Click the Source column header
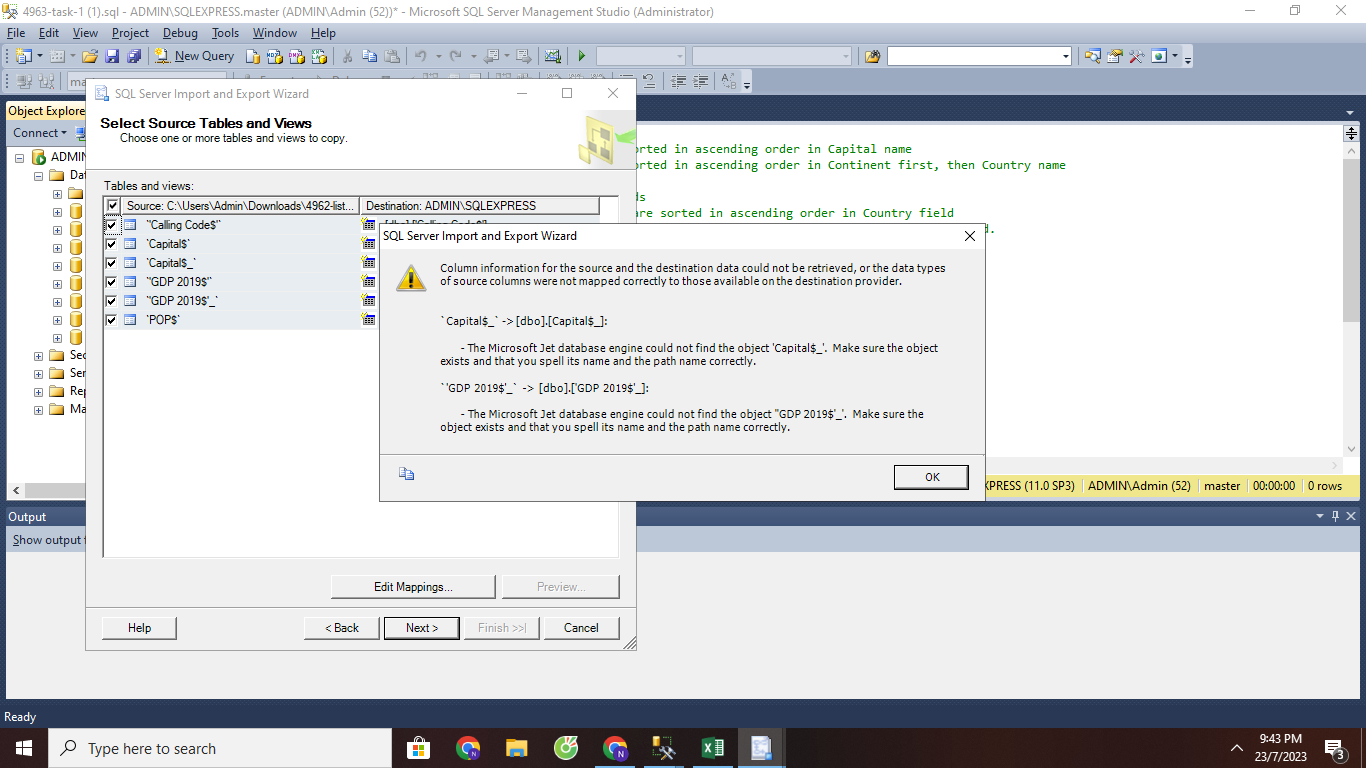Viewport: 1366px width, 768px height. tap(240, 206)
